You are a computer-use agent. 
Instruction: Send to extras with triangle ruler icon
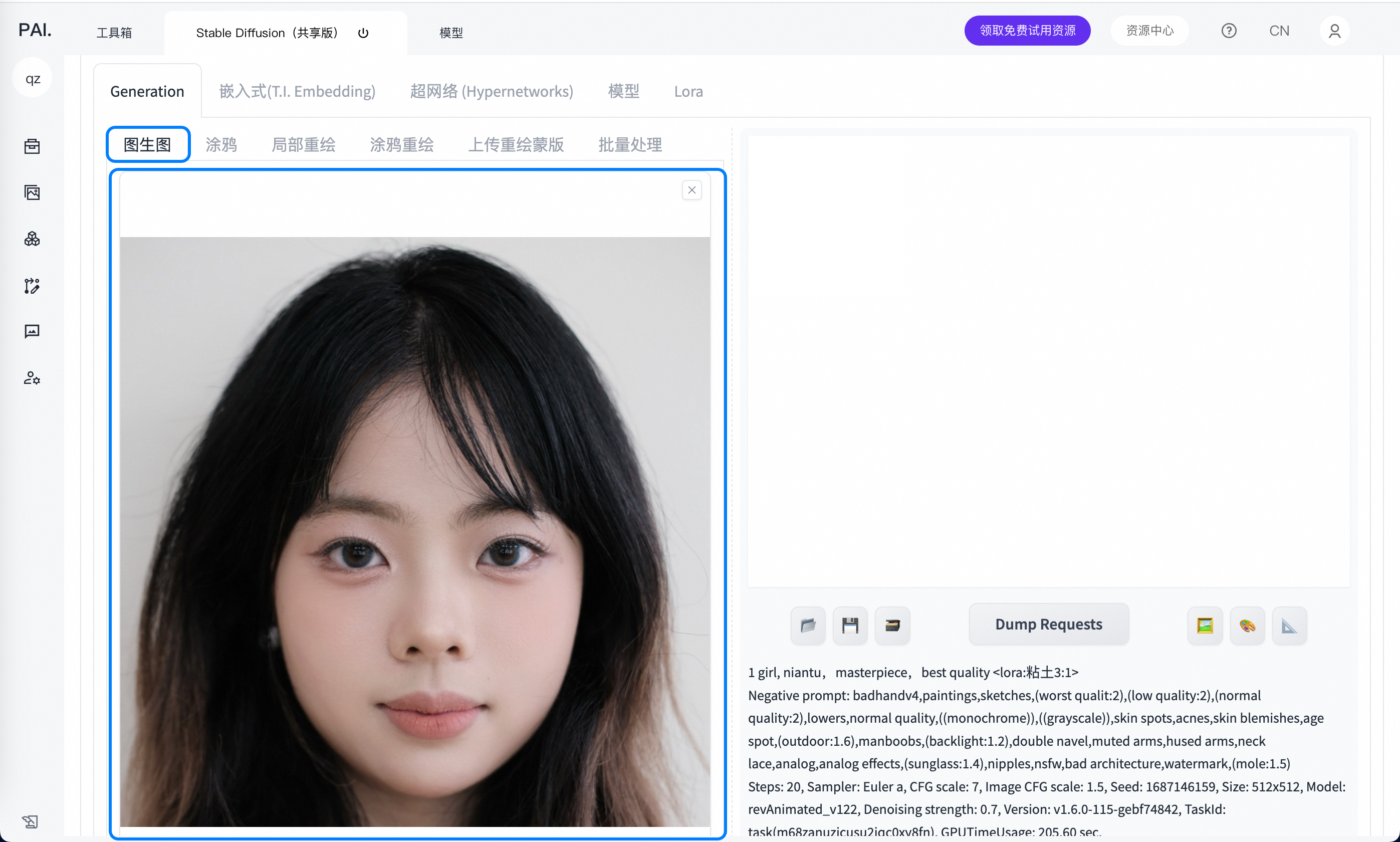tap(1289, 625)
